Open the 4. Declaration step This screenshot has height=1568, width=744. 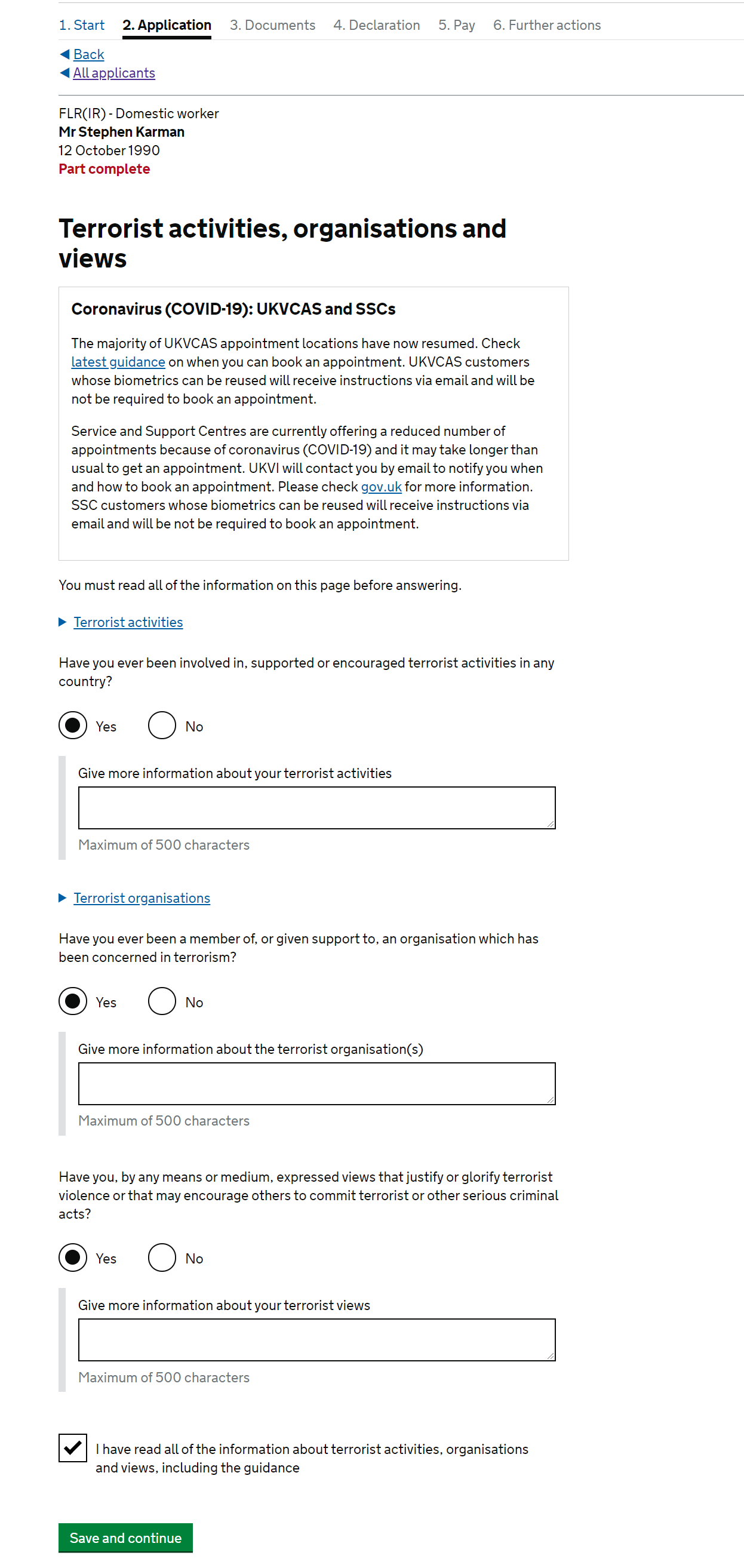[376, 25]
